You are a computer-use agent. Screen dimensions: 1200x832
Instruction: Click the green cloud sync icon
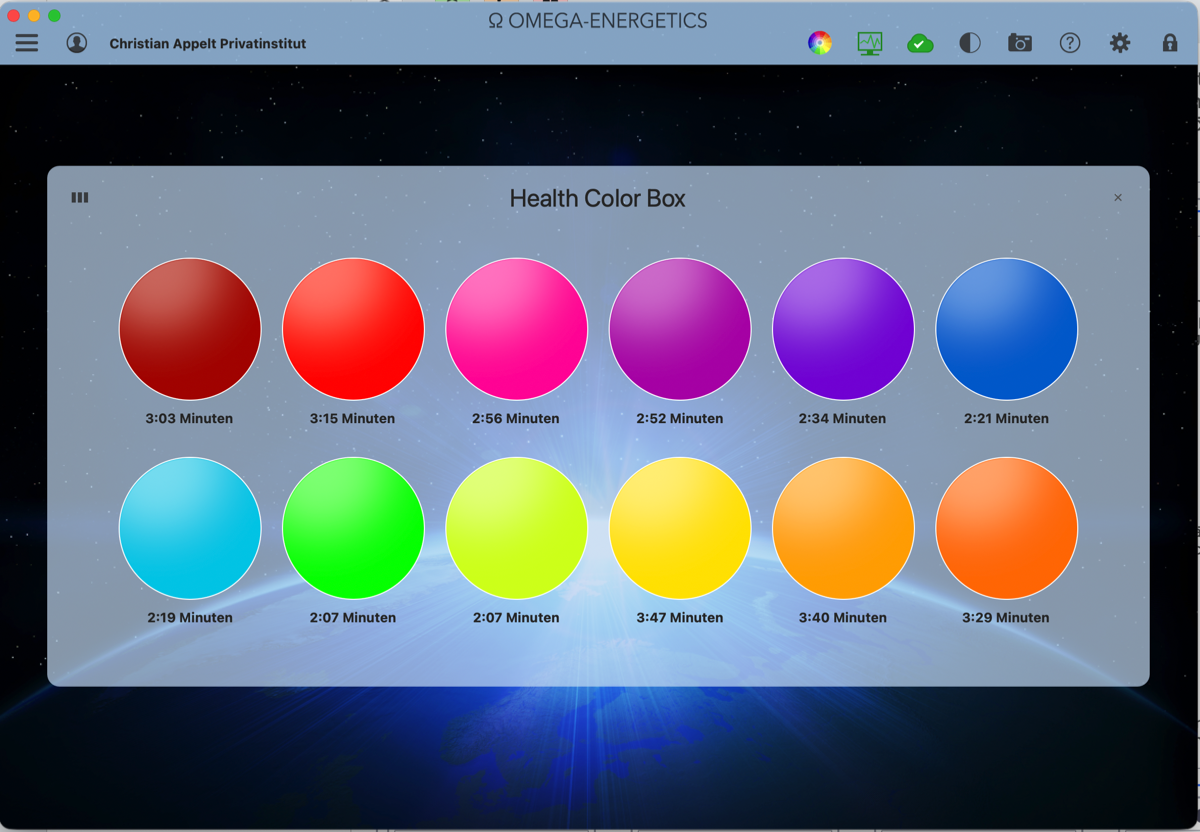(x=920, y=43)
